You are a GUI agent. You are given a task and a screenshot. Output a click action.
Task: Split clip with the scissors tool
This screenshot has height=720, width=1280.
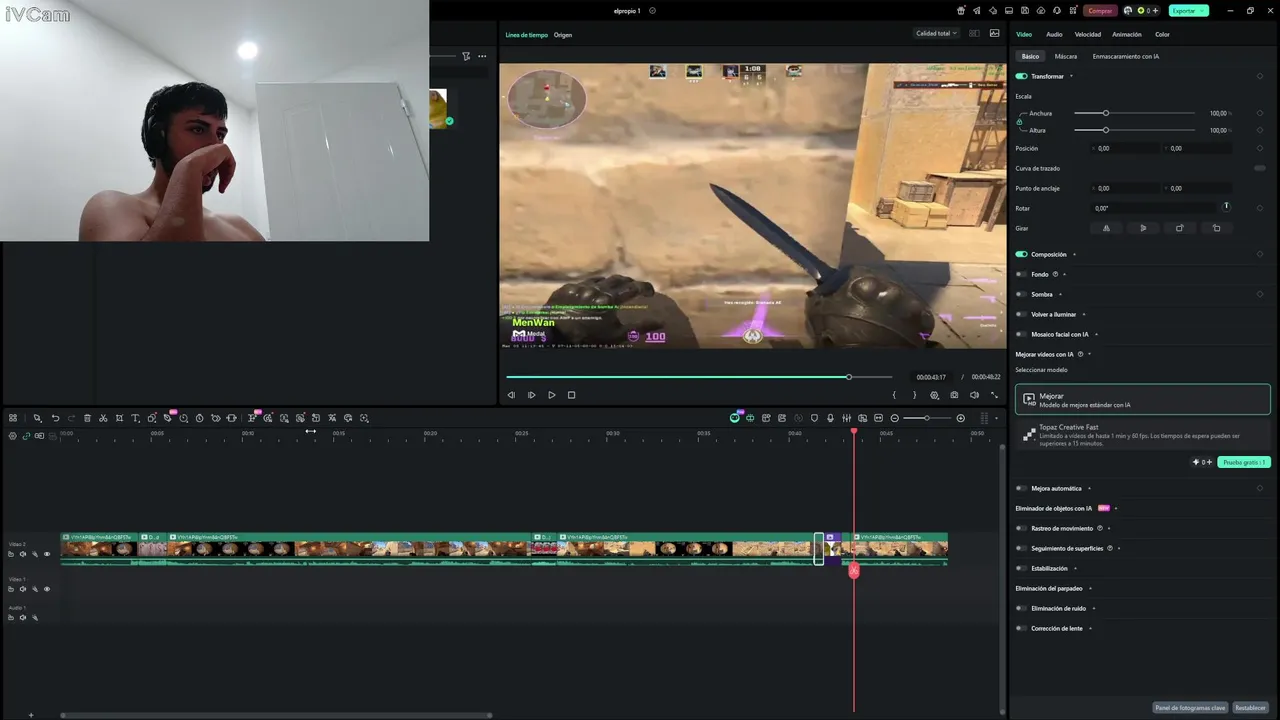point(103,418)
